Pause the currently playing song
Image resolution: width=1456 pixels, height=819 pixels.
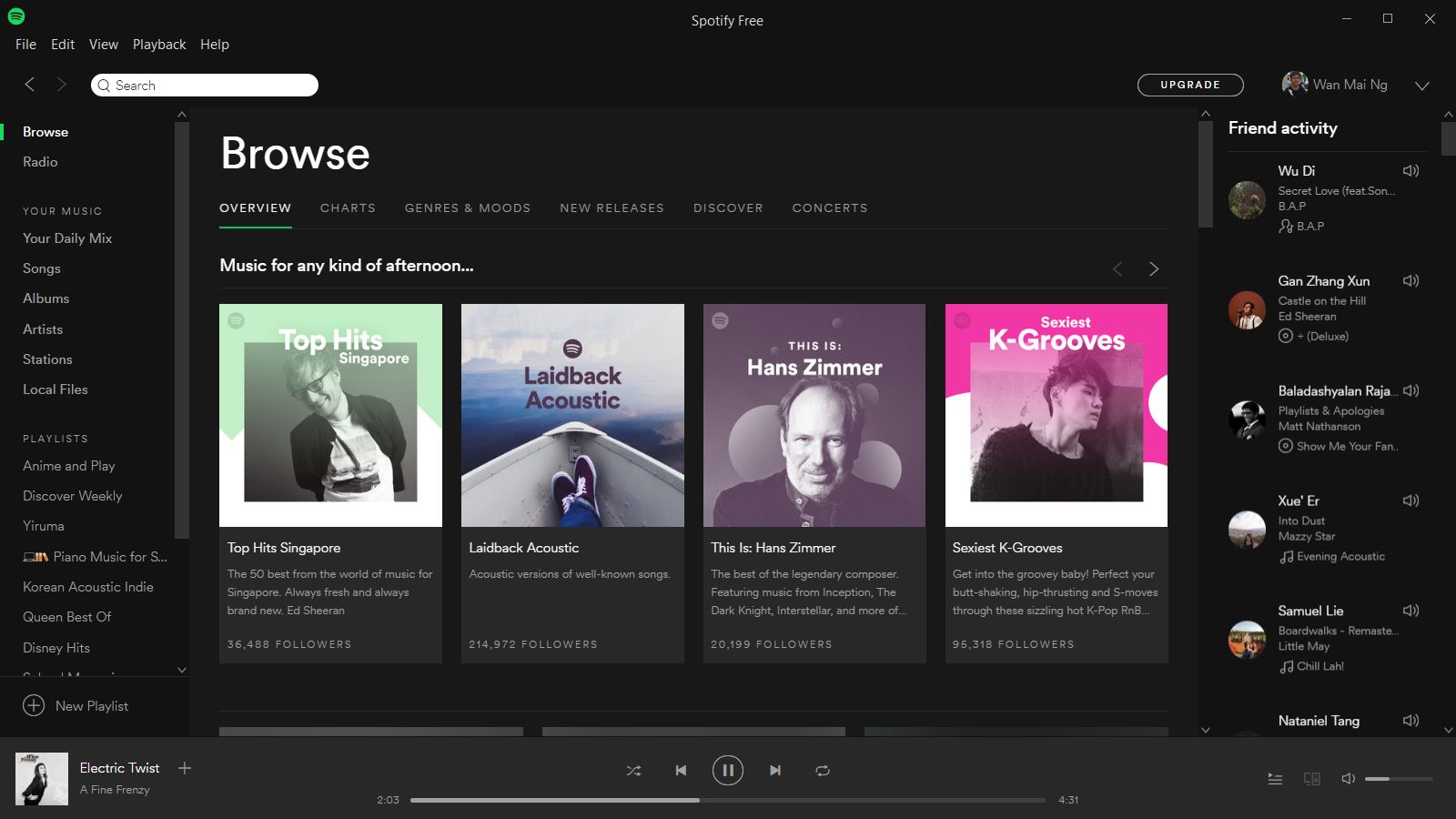727,770
